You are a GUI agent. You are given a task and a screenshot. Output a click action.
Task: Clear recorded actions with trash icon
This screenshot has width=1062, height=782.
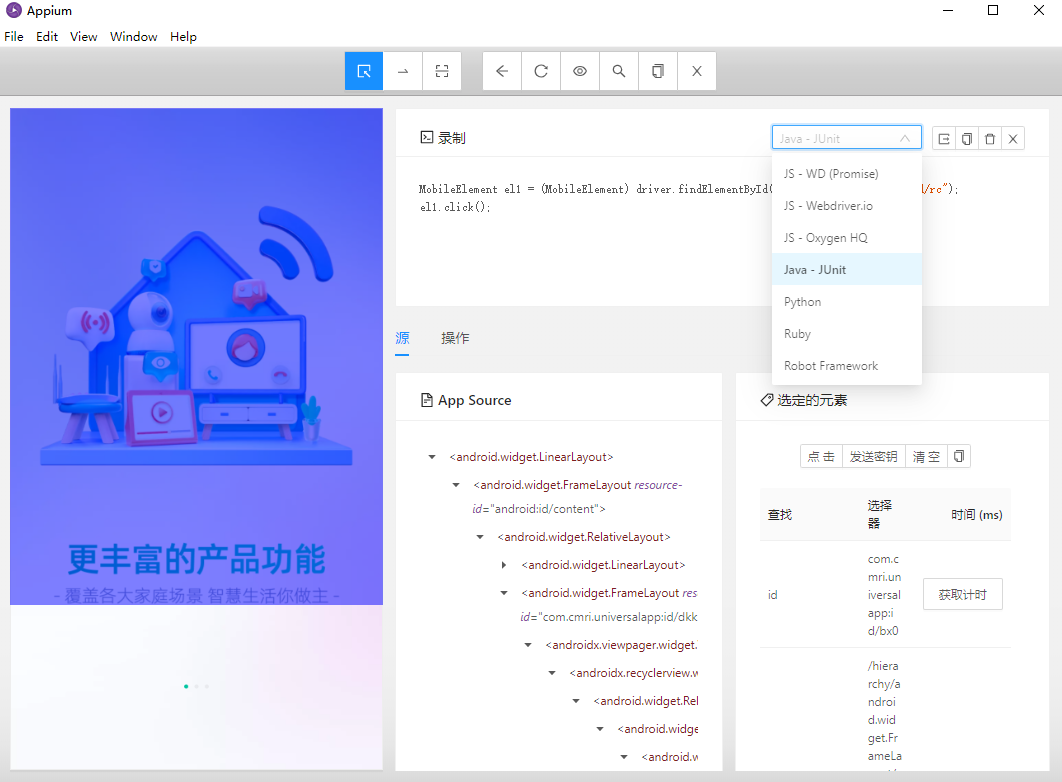pos(990,139)
